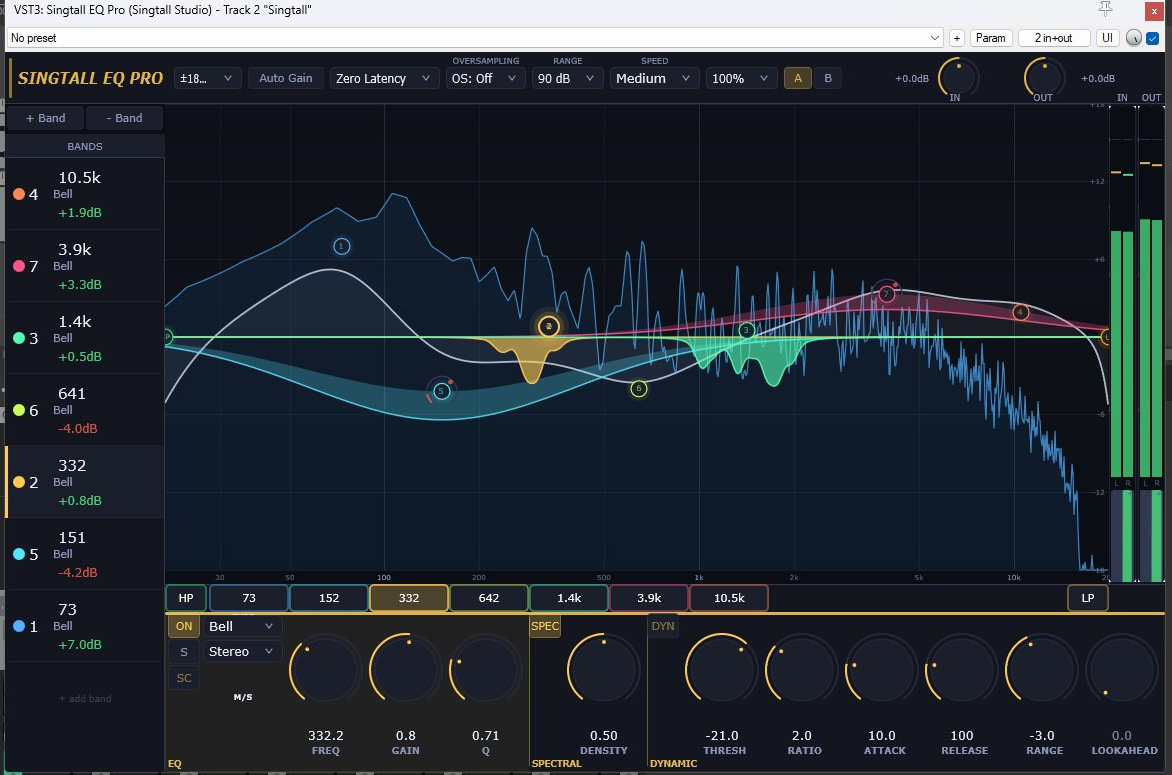Click the green dot of band 3 in list
The image size is (1172, 775).
tap(19, 338)
